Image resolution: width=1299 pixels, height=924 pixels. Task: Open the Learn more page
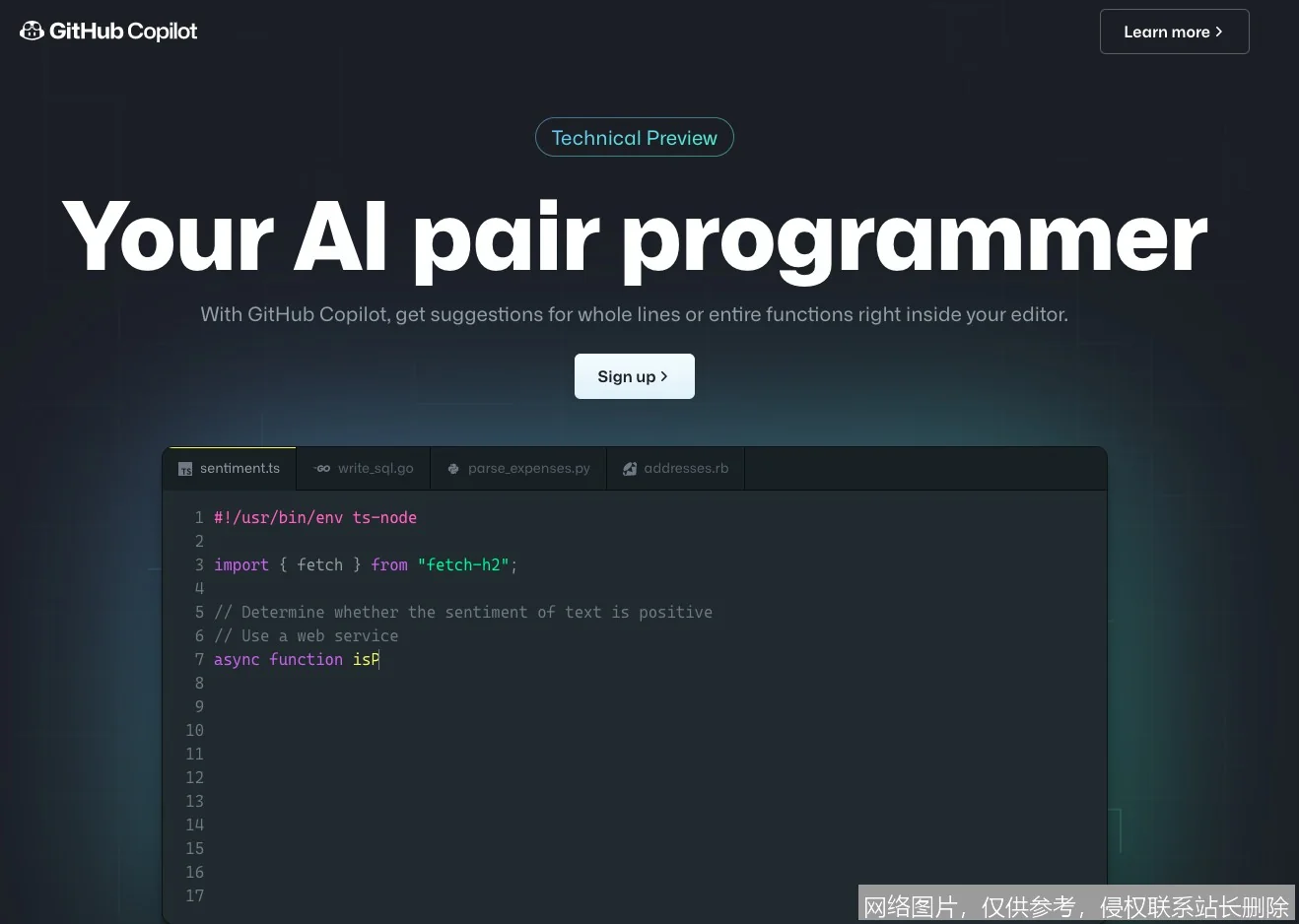click(1174, 31)
